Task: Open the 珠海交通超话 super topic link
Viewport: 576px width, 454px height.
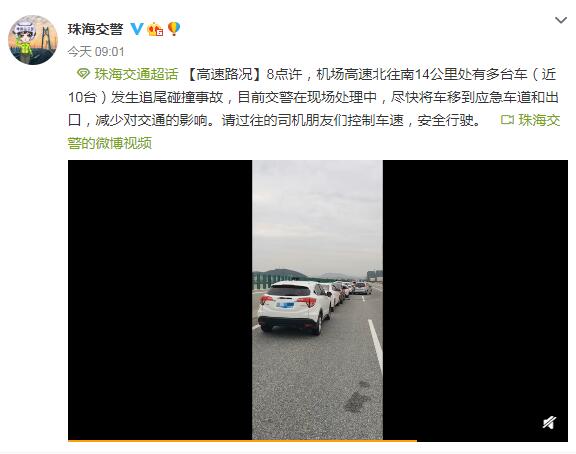Action: [x=136, y=75]
